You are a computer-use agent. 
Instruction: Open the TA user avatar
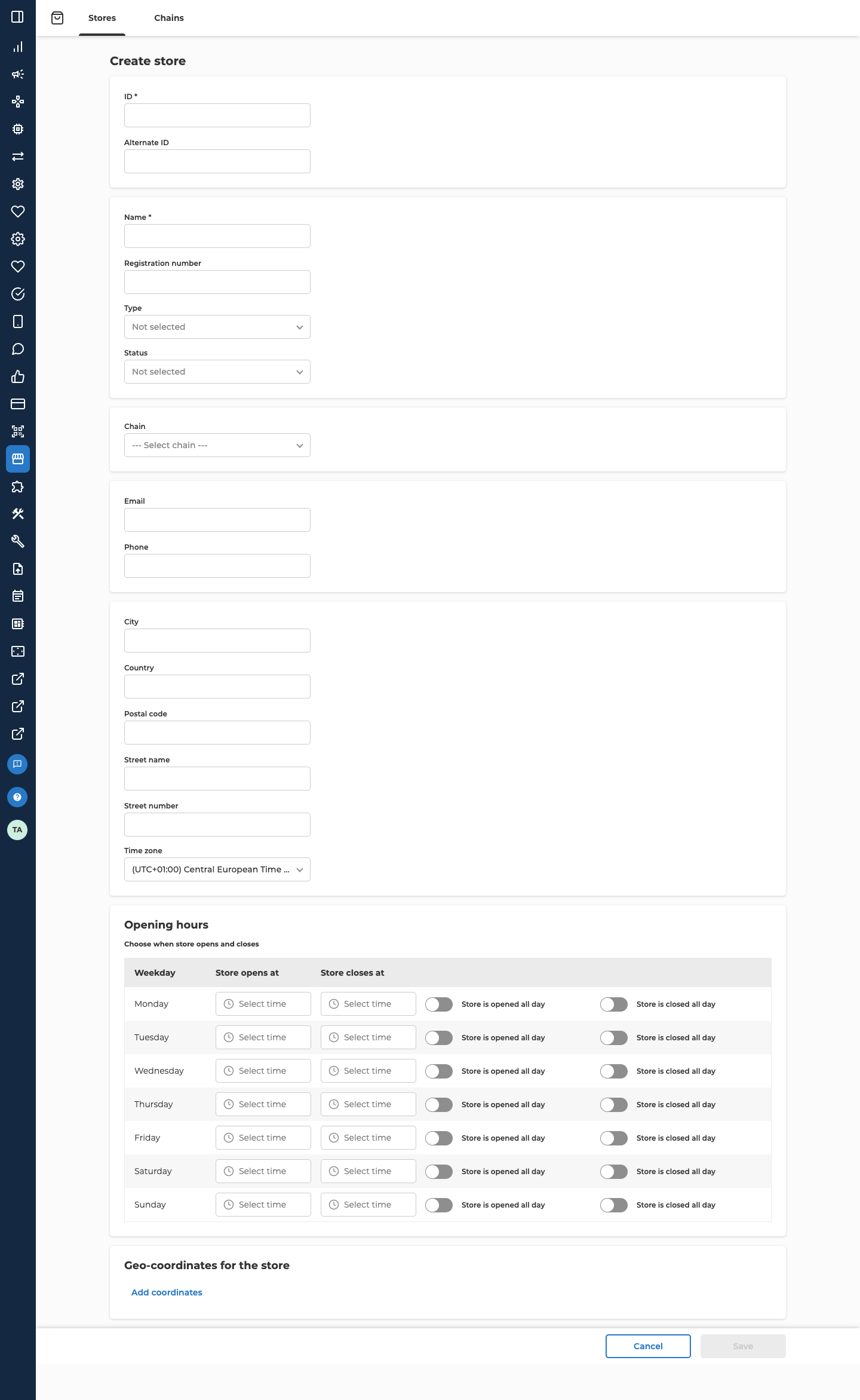[17, 830]
